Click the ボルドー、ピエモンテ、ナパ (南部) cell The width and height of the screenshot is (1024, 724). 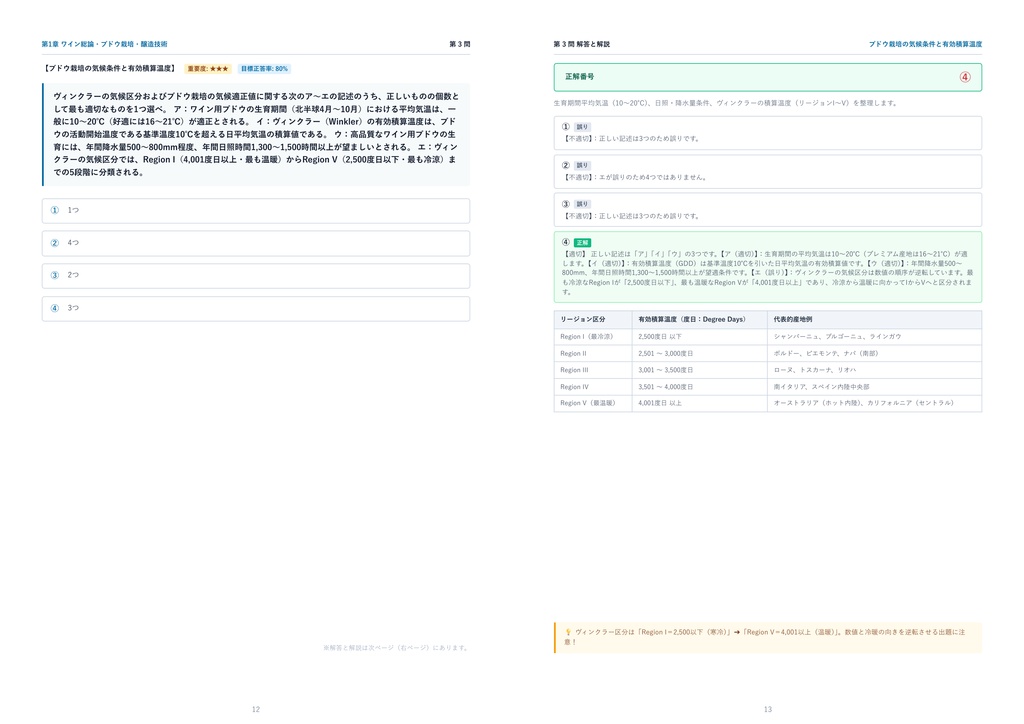[874, 353]
